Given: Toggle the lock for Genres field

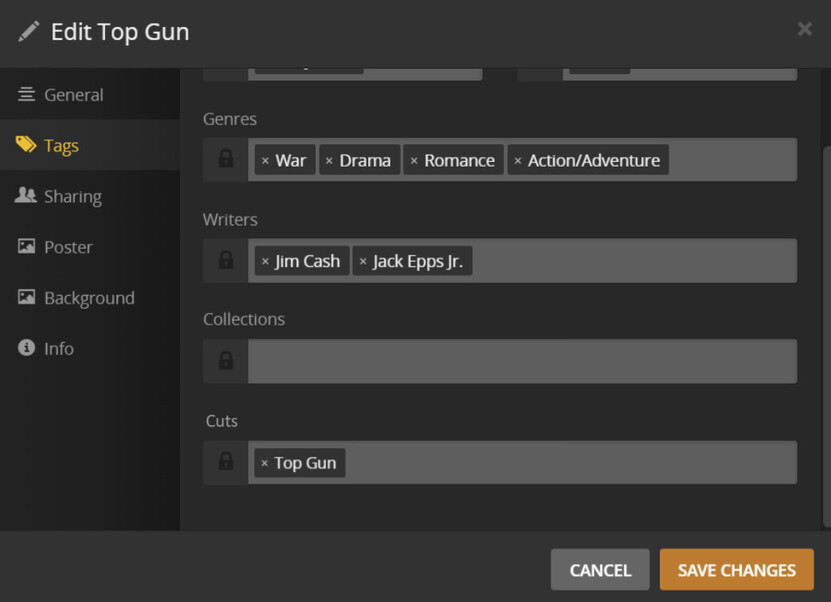Looking at the screenshot, I should (226, 160).
